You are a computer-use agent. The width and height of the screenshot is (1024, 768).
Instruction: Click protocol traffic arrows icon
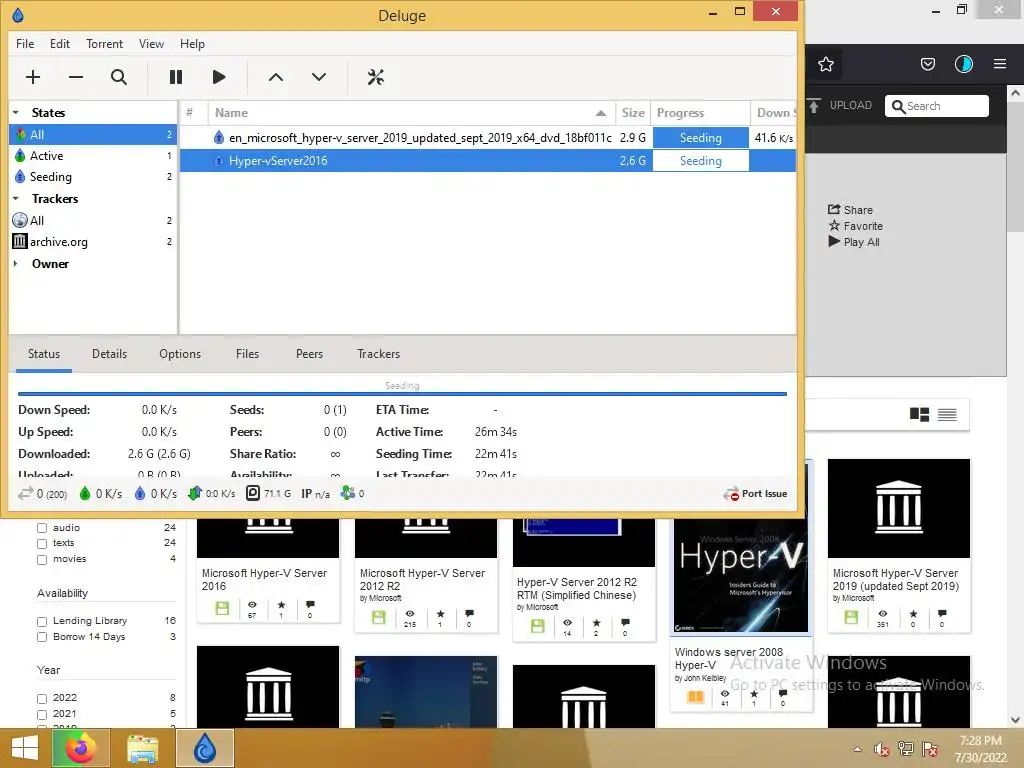coord(195,494)
